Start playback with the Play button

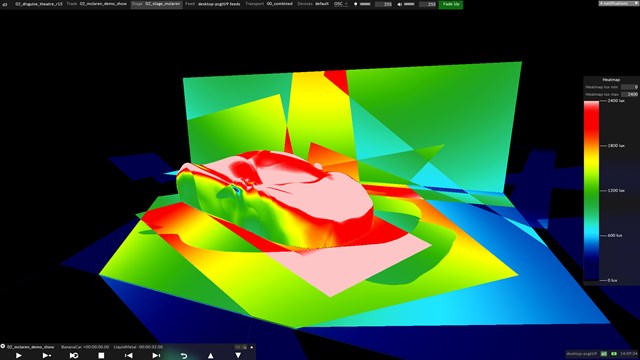tap(18, 356)
